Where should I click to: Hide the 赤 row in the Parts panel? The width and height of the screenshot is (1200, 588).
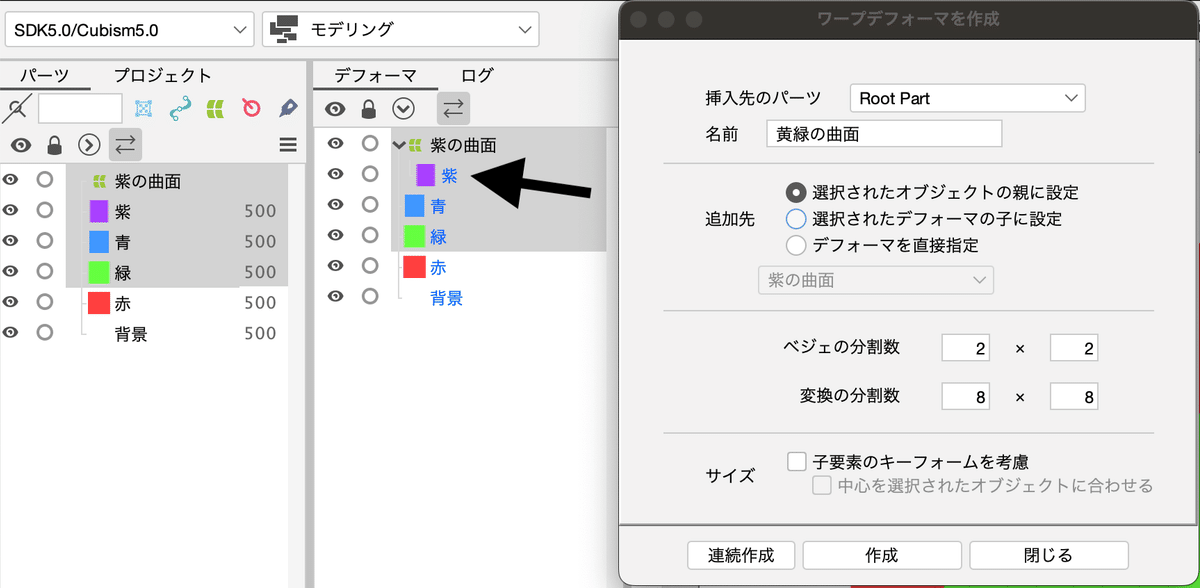[x=11, y=302]
